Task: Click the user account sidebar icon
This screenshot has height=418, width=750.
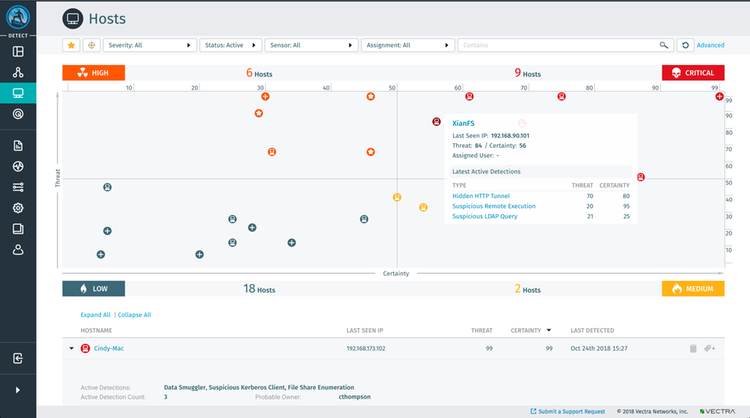Action: click(x=18, y=250)
